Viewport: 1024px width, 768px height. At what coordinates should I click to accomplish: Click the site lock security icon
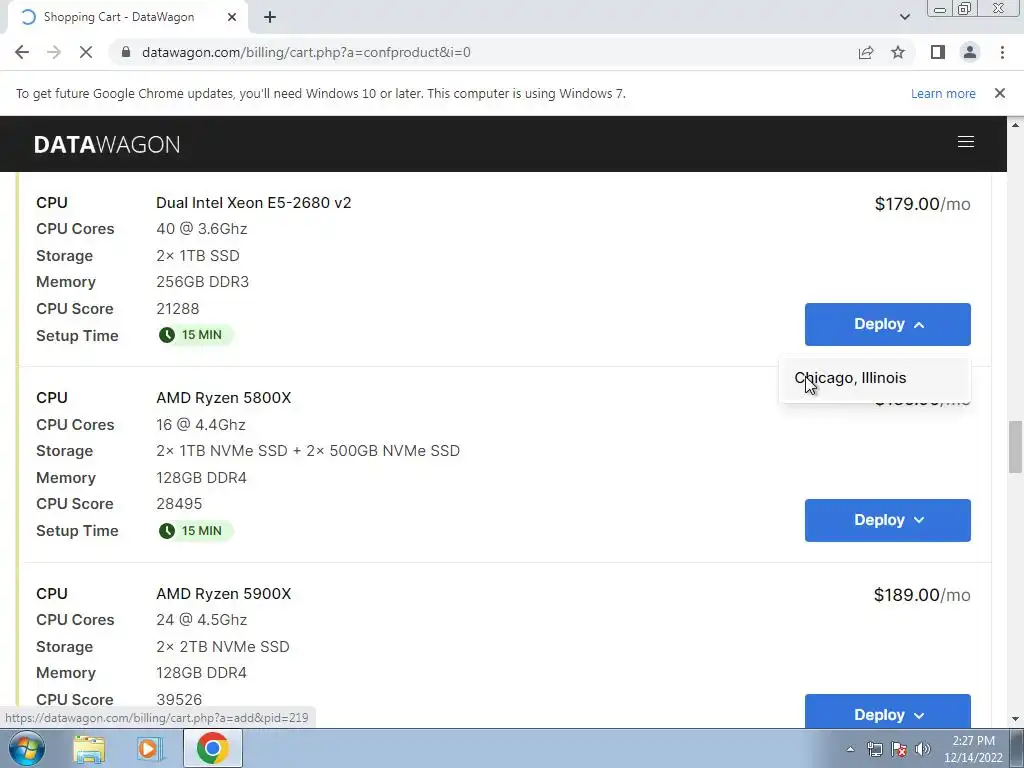[x=126, y=52]
